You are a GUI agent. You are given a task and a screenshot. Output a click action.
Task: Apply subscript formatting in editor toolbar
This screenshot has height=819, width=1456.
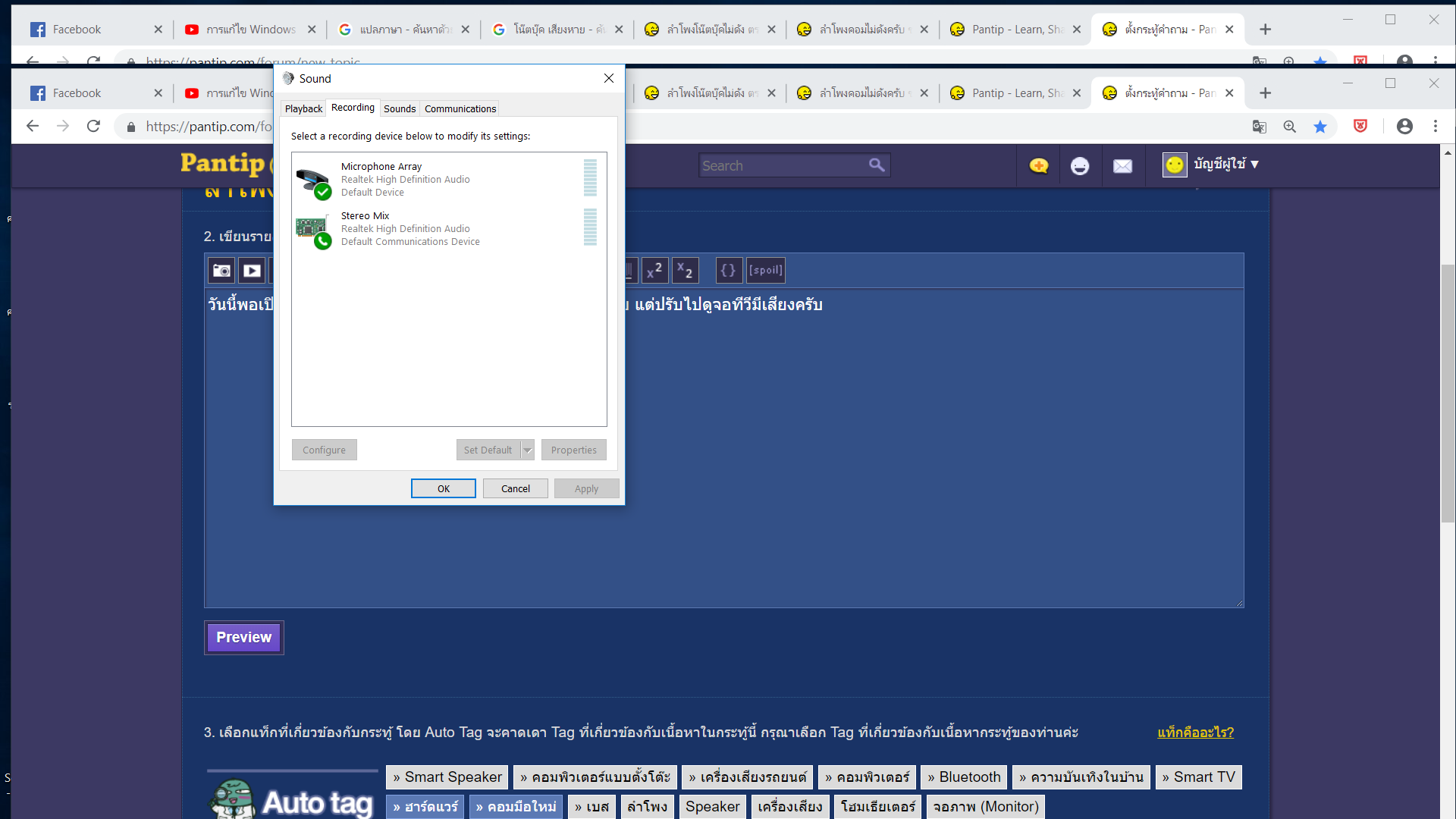point(685,271)
